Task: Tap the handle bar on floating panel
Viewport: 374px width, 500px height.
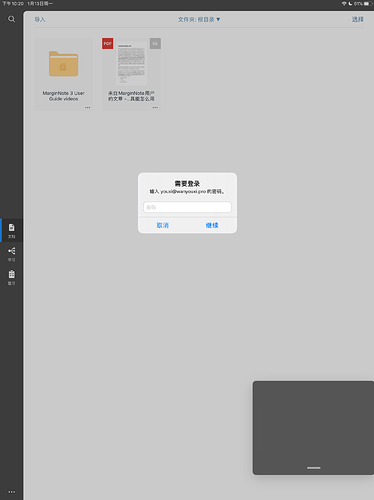Action: (314, 468)
